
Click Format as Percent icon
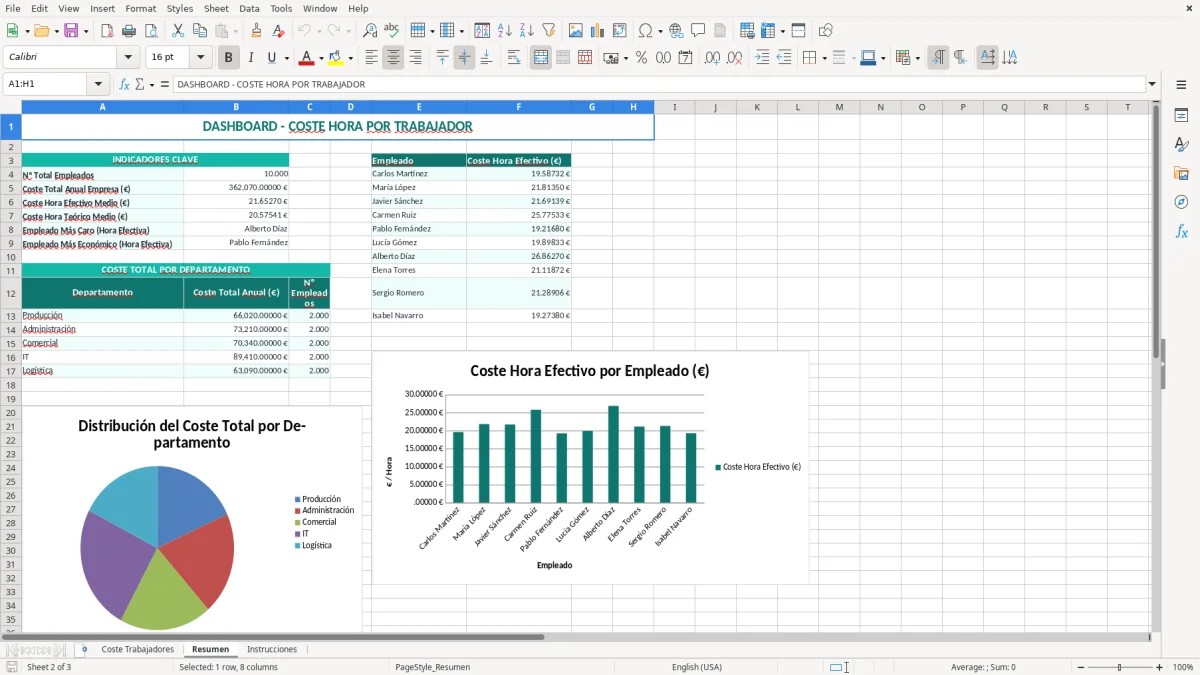tap(641, 58)
